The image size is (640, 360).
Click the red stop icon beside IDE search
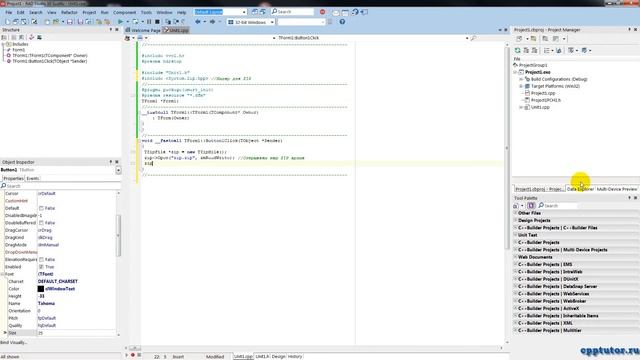click(322, 12)
